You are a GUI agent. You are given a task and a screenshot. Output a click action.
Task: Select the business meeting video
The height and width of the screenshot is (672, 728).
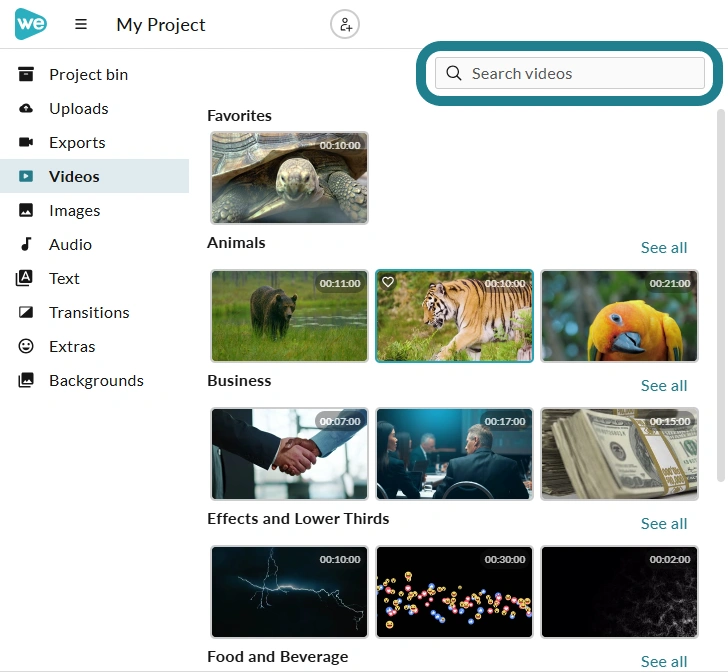click(454, 454)
